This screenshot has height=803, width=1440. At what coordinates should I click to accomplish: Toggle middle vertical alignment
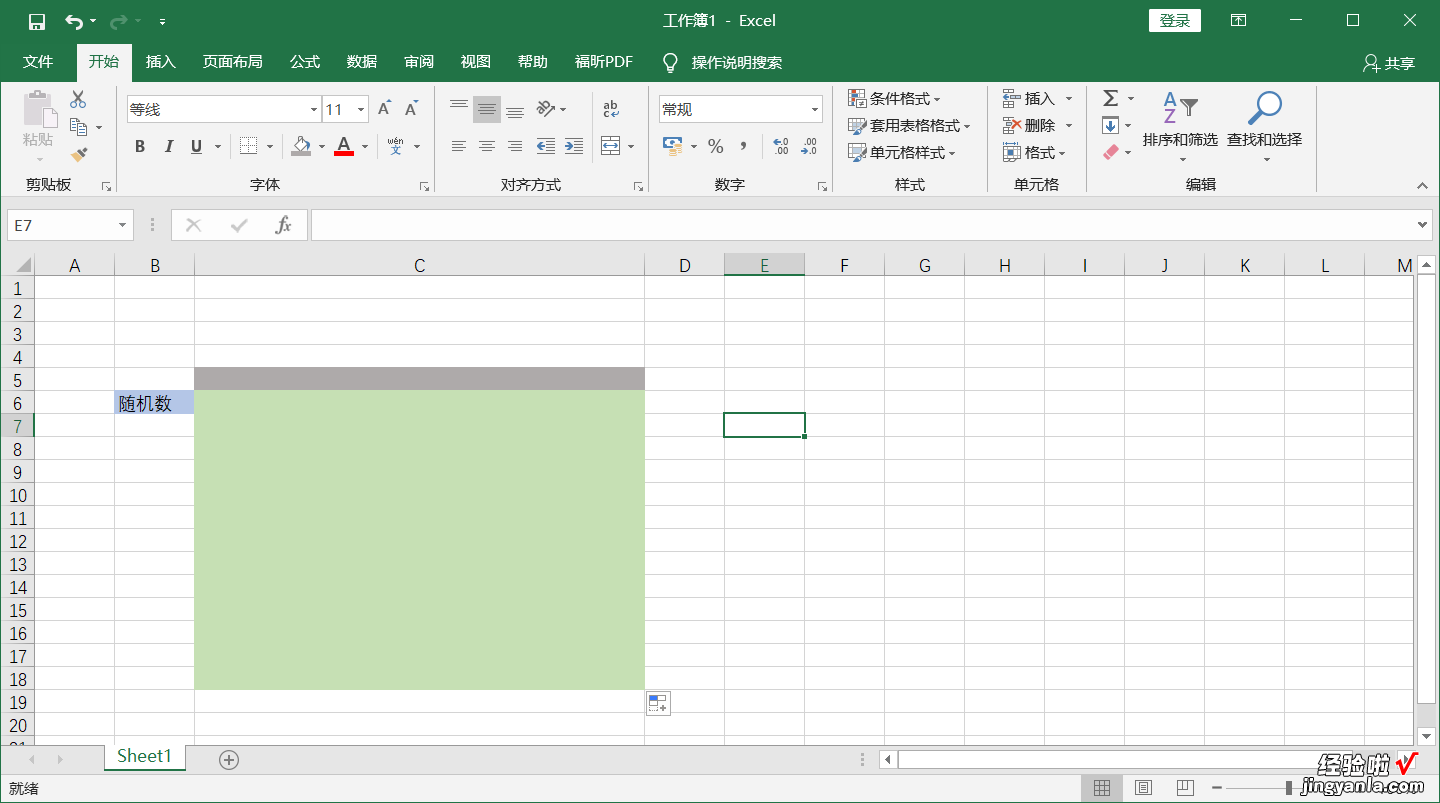(487, 109)
